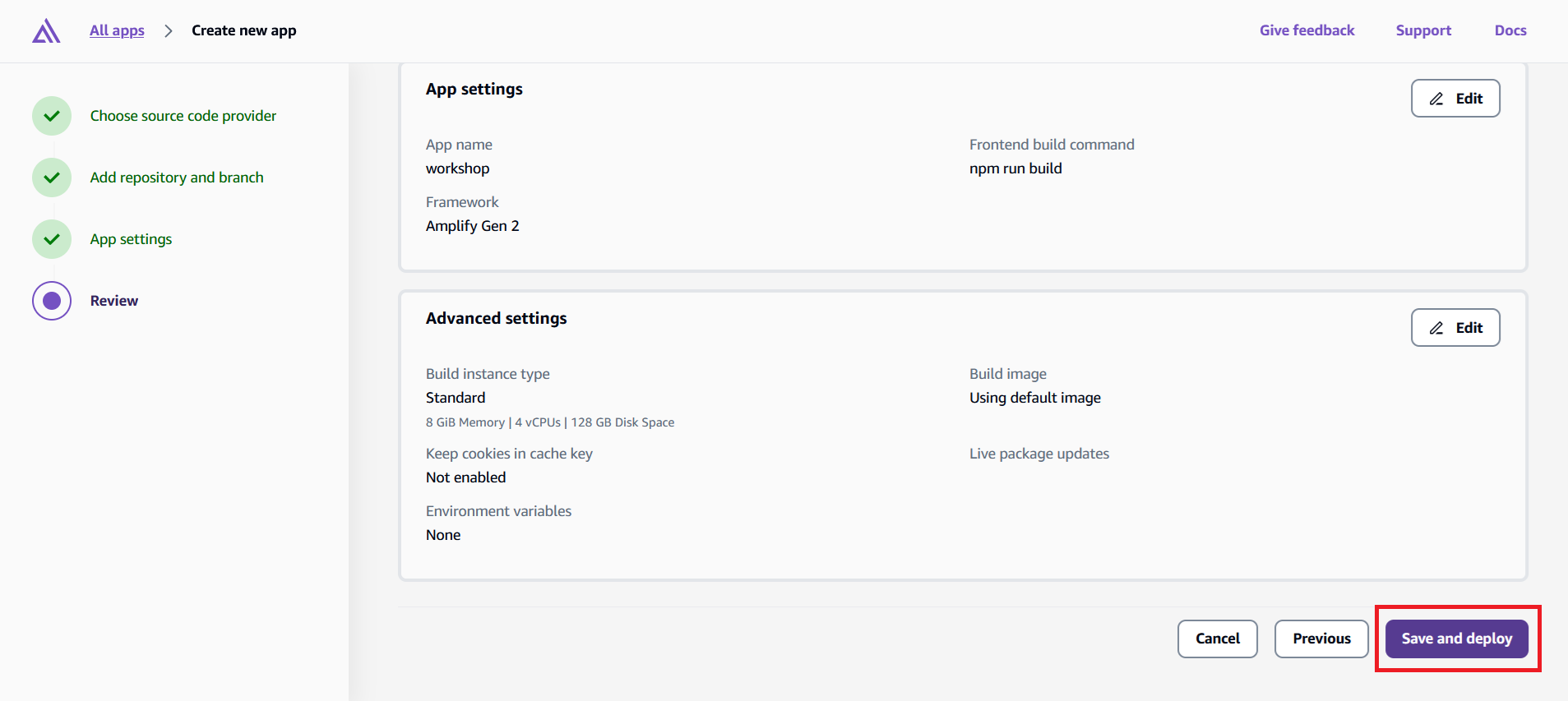1568x701 pixels.
Task: Click the Review step circle indicator
Action: coord(52,301)
